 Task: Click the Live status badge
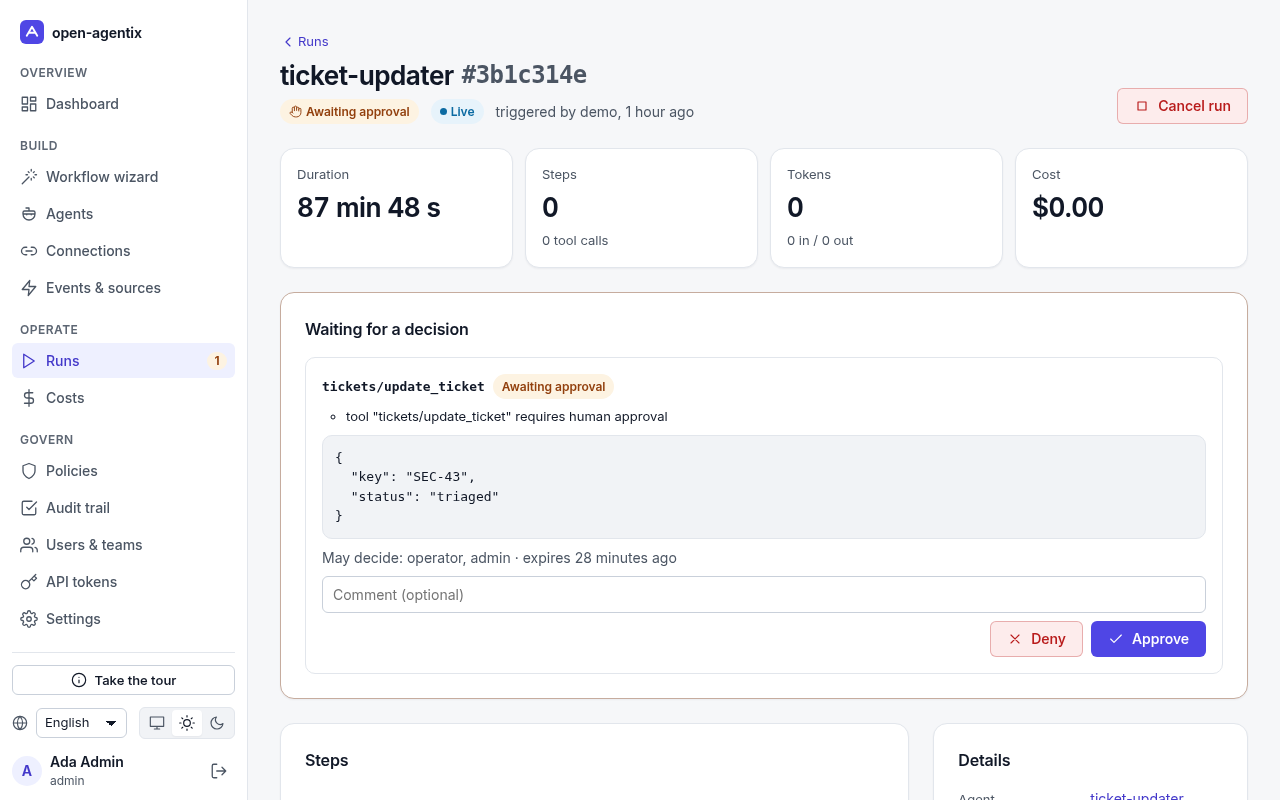tap(457, 112)
